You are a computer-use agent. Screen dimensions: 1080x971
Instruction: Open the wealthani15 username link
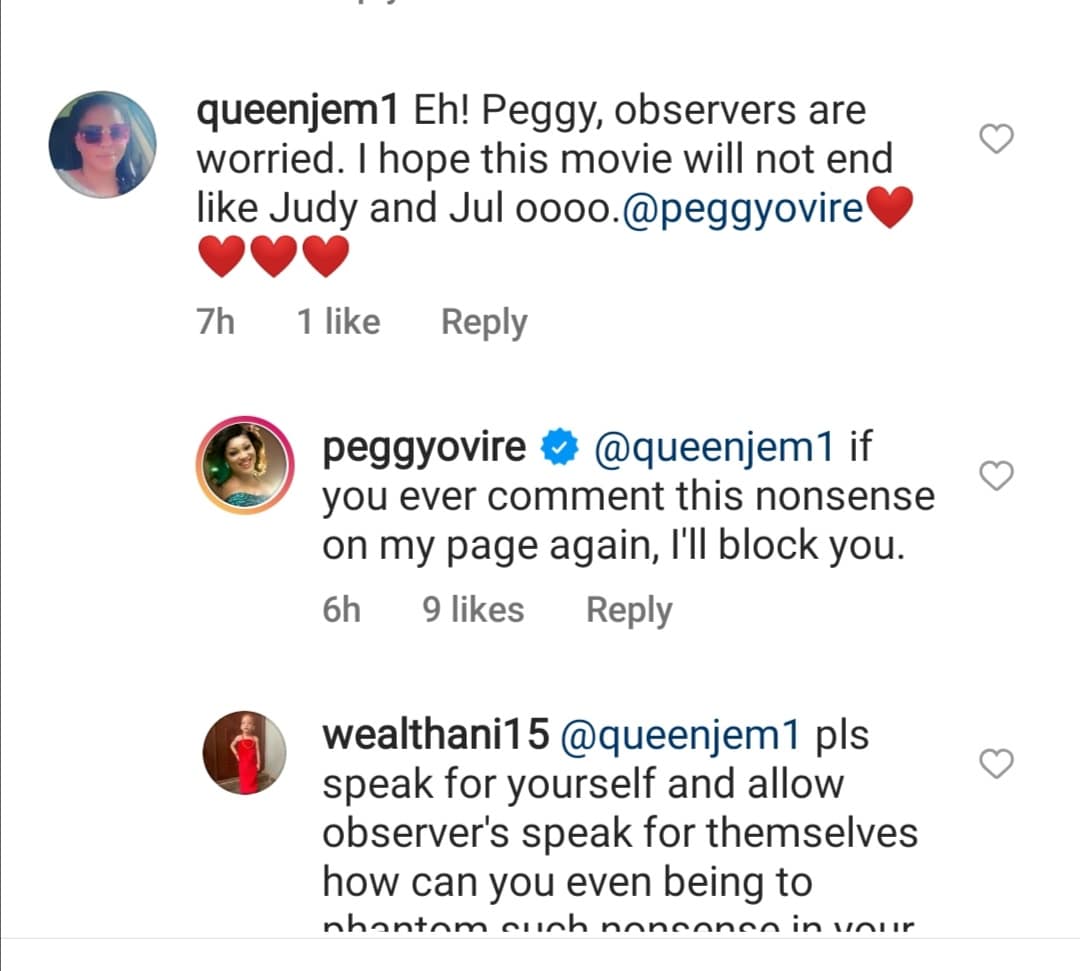[x=436, y=736]
